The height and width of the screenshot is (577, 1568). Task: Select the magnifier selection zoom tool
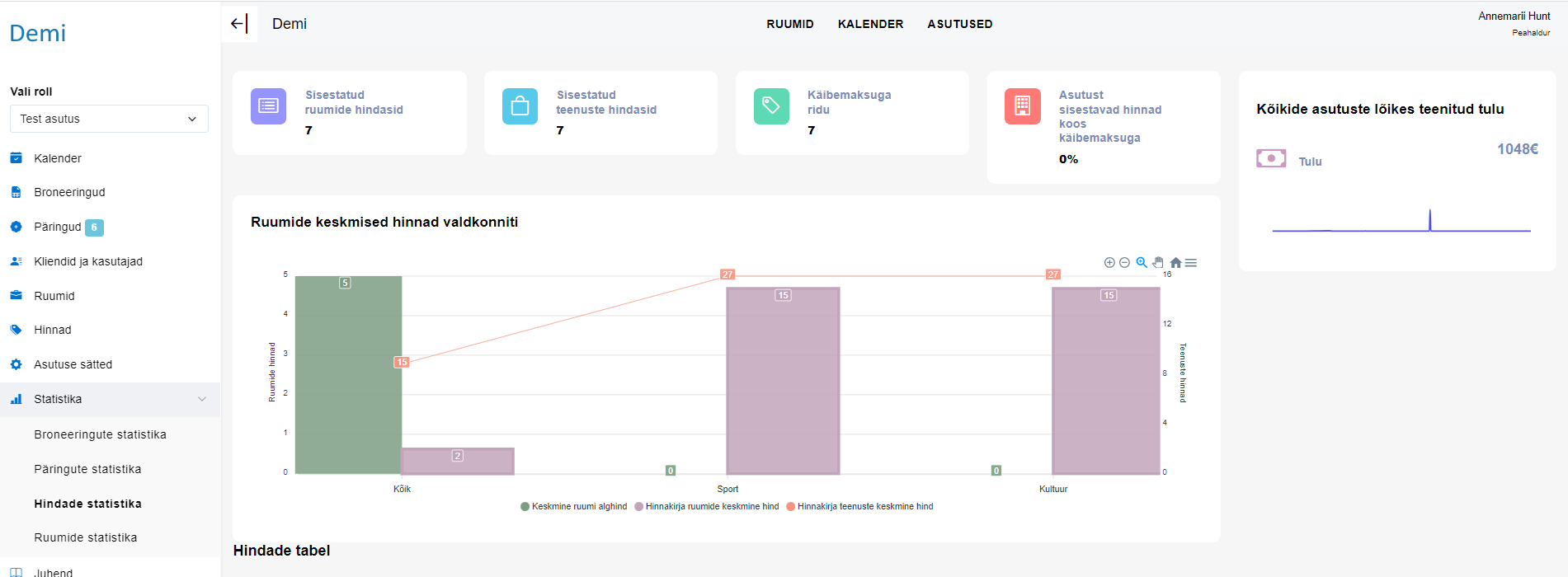point(1142,263)
